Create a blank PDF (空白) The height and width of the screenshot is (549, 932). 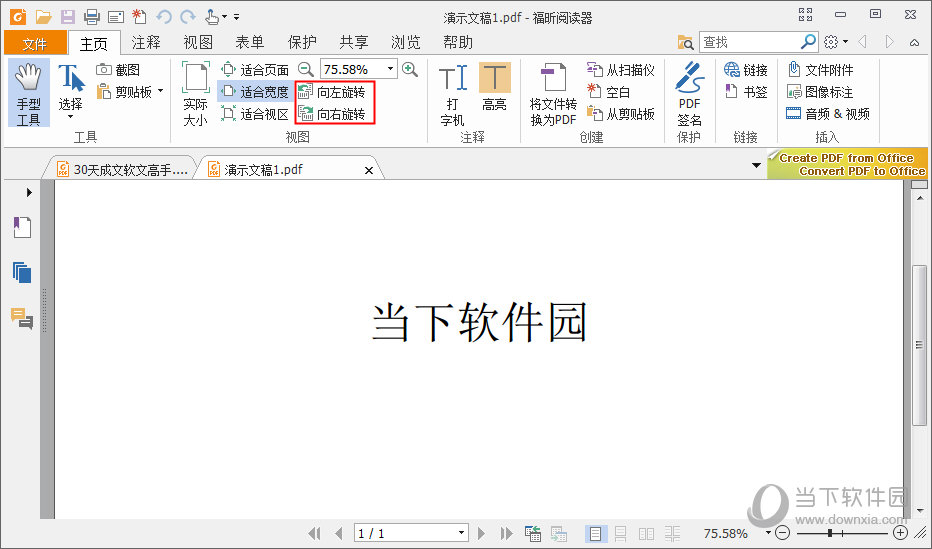click(608, 92)
